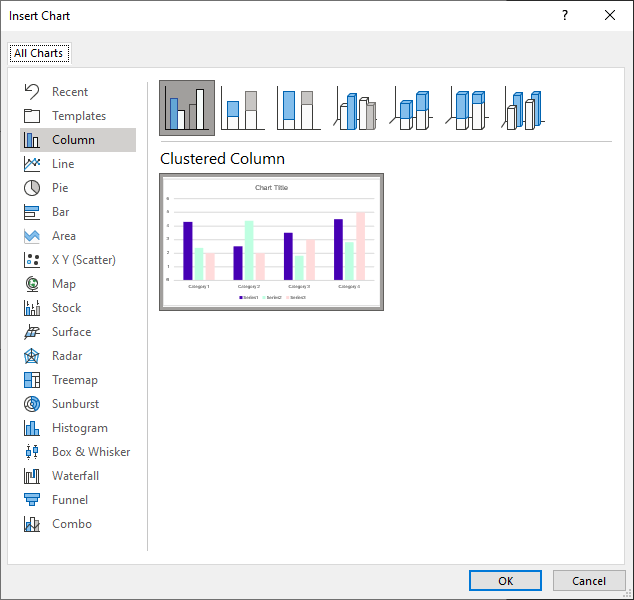
Task: Click the X Y Scatter chart icon
Action: click(x=32, y=260)
